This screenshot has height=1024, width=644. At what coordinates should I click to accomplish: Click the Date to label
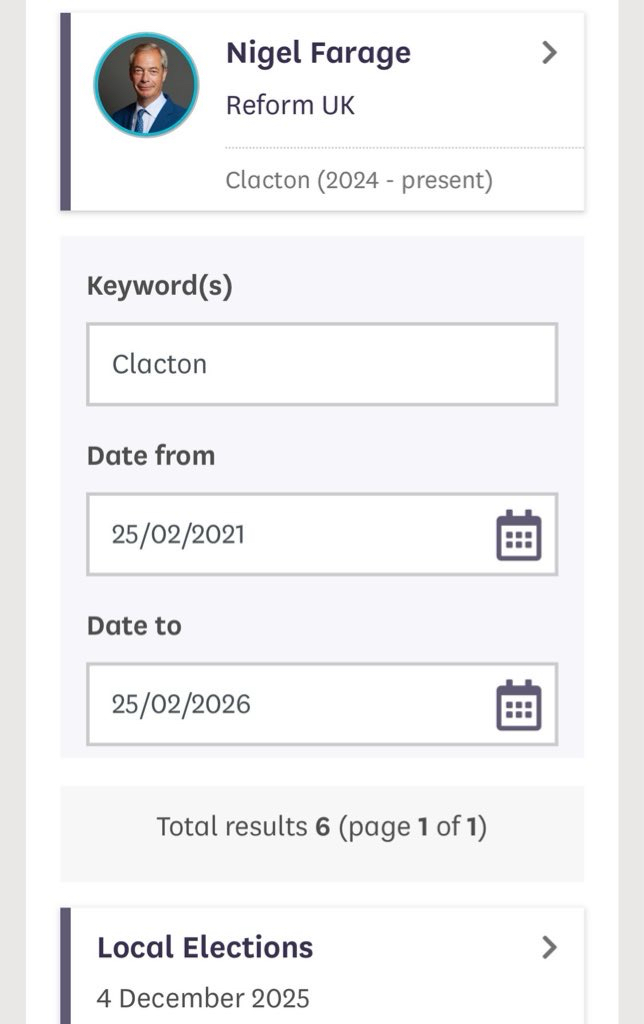coord(134,626)
